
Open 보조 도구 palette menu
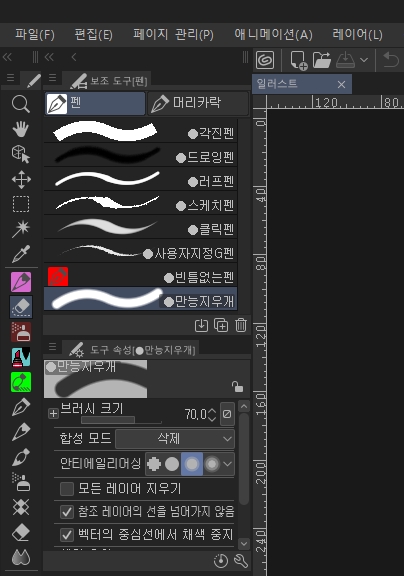(53, 78)
